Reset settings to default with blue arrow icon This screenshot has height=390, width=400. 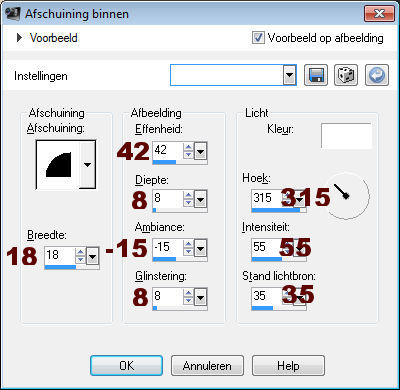coord(377,75)
